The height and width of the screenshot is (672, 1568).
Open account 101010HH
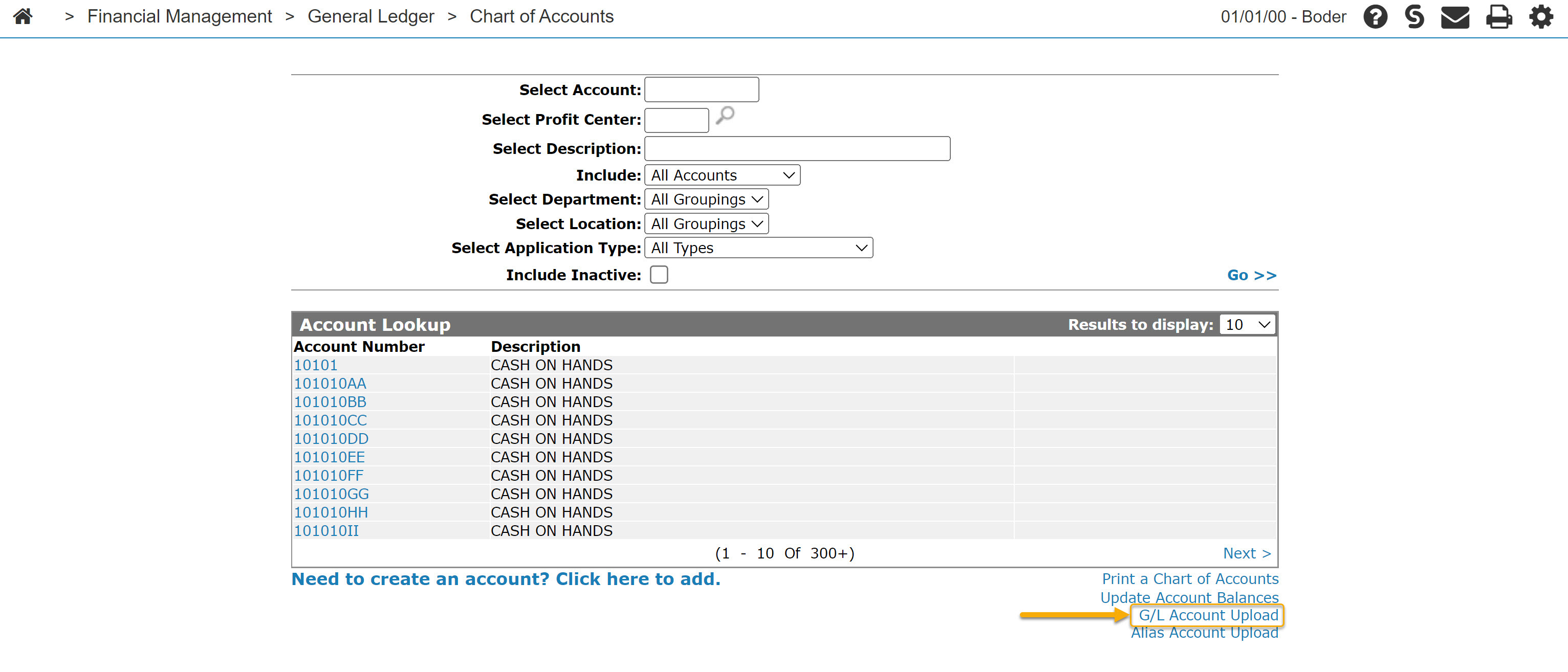[331, 512]
